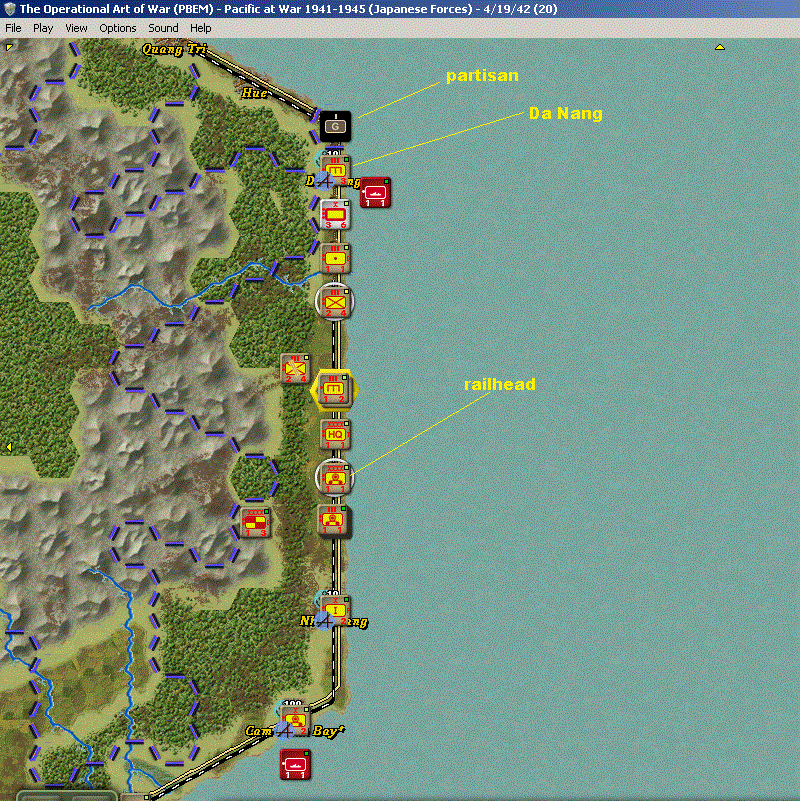
Task: Open the Help menu
Action: tap(200, 28)
